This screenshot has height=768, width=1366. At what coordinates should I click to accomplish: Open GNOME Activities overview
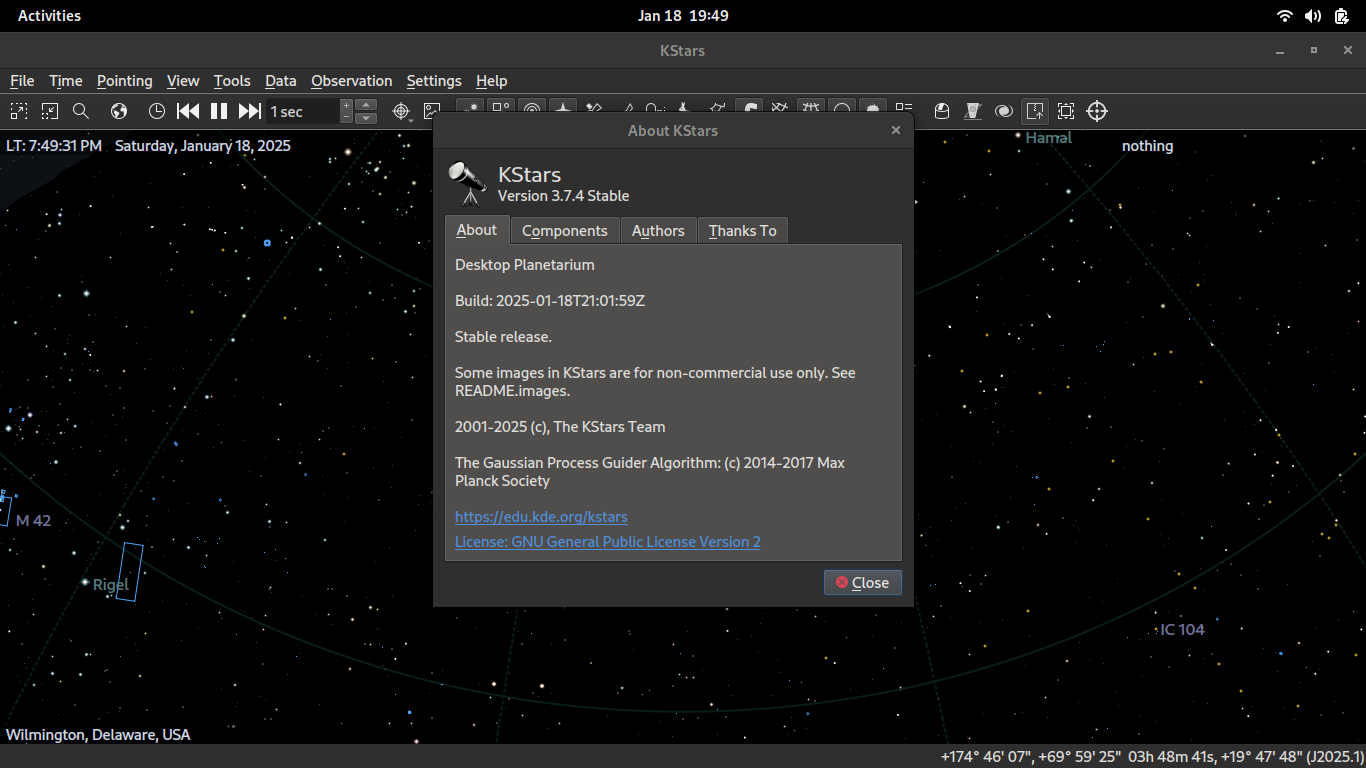point(50,16)
